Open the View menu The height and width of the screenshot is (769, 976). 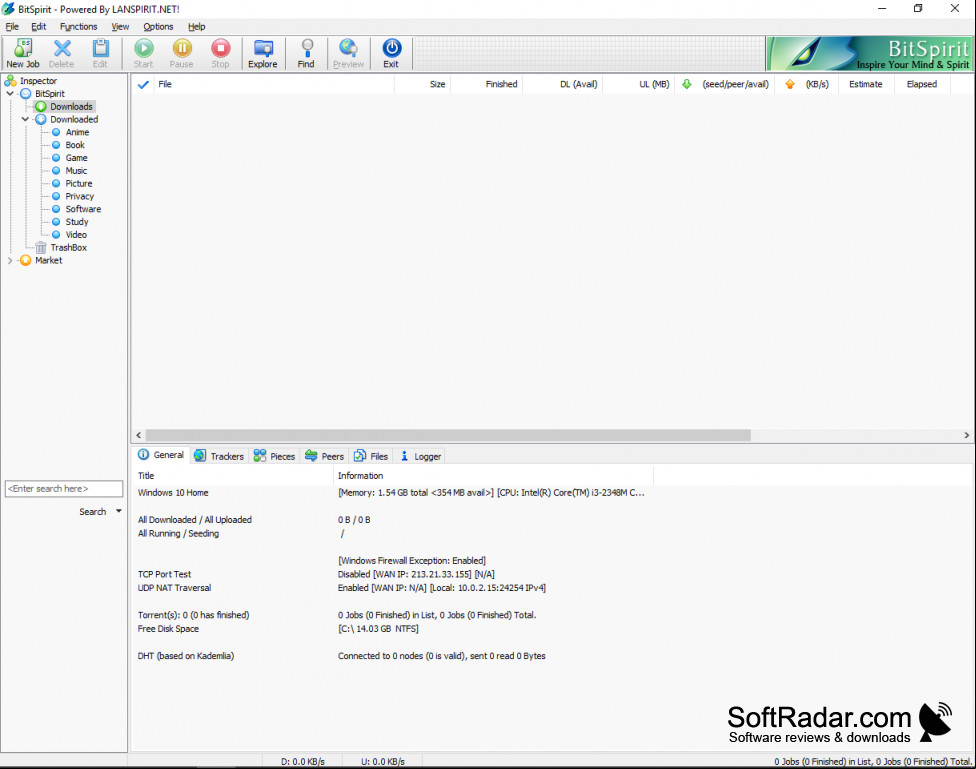tap(120, 27)
